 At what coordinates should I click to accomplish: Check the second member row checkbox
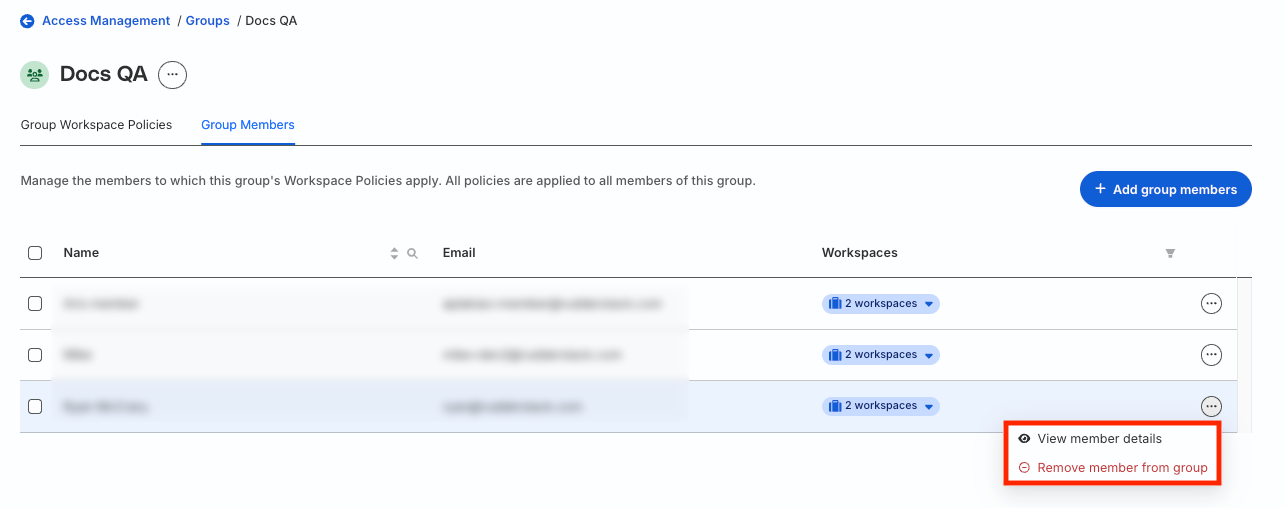35,355
